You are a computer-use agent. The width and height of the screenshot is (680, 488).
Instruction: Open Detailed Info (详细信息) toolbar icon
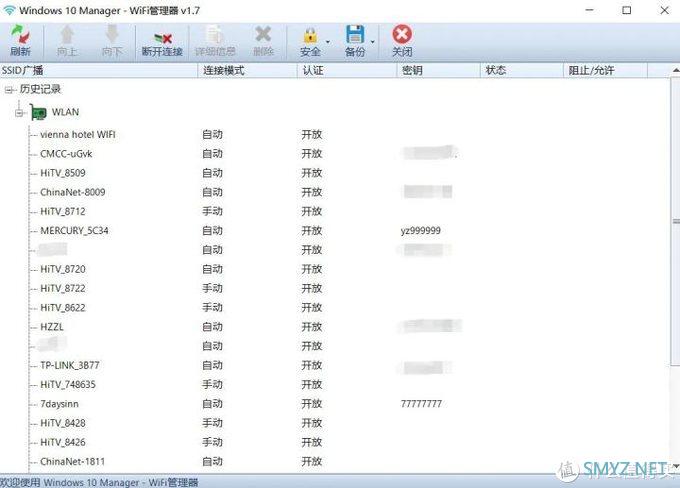tap(214, 34)
